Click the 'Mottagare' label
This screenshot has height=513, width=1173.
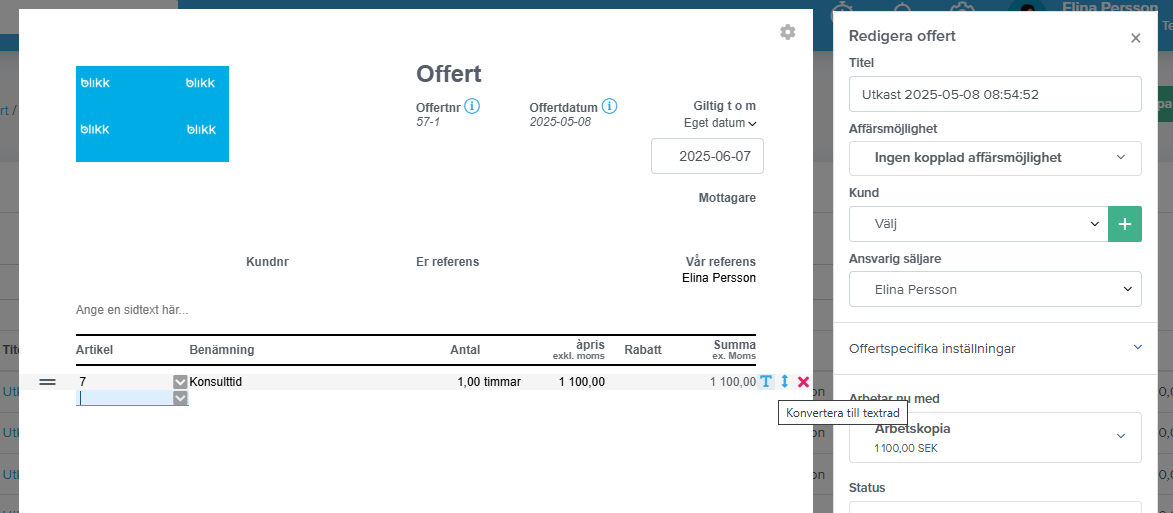point(726,198)
